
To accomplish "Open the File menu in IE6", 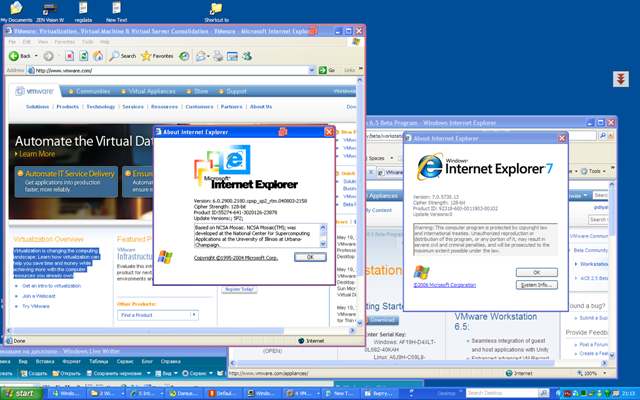I will tap(12, 42).
